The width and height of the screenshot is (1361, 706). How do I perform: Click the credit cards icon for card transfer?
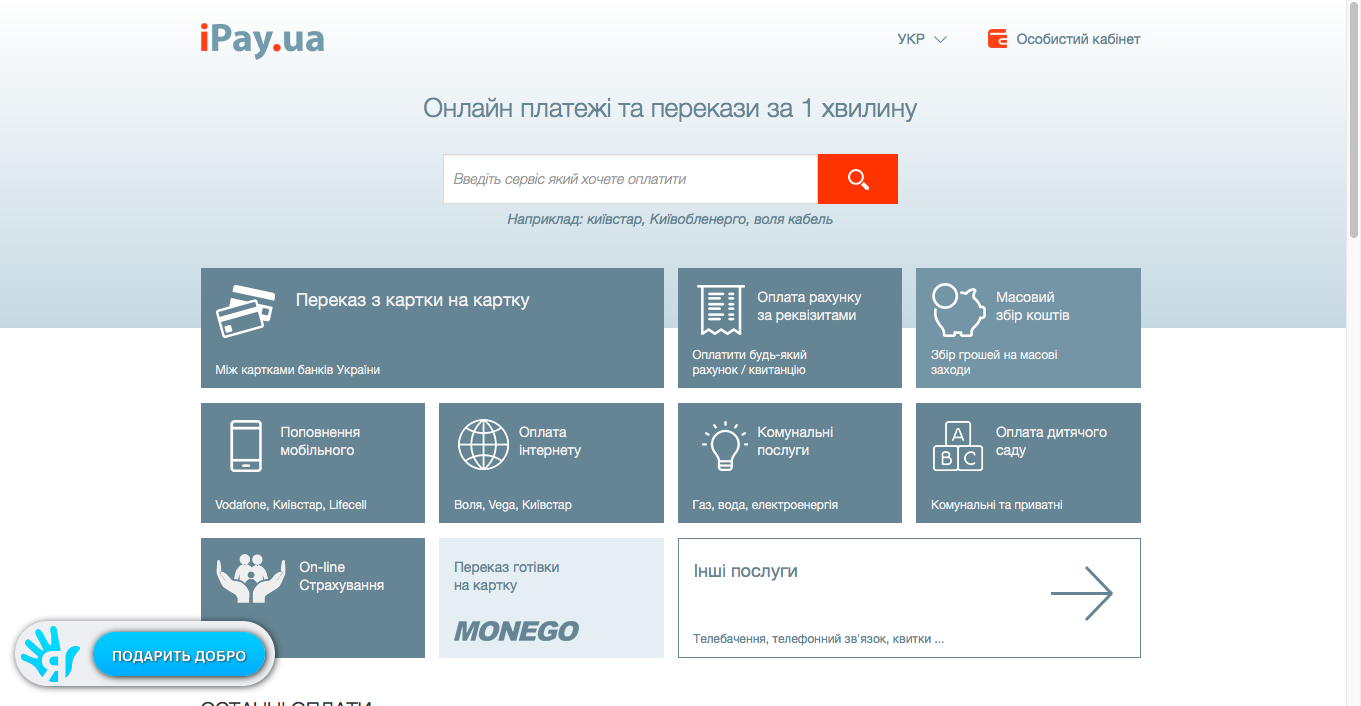pos(245,312)
